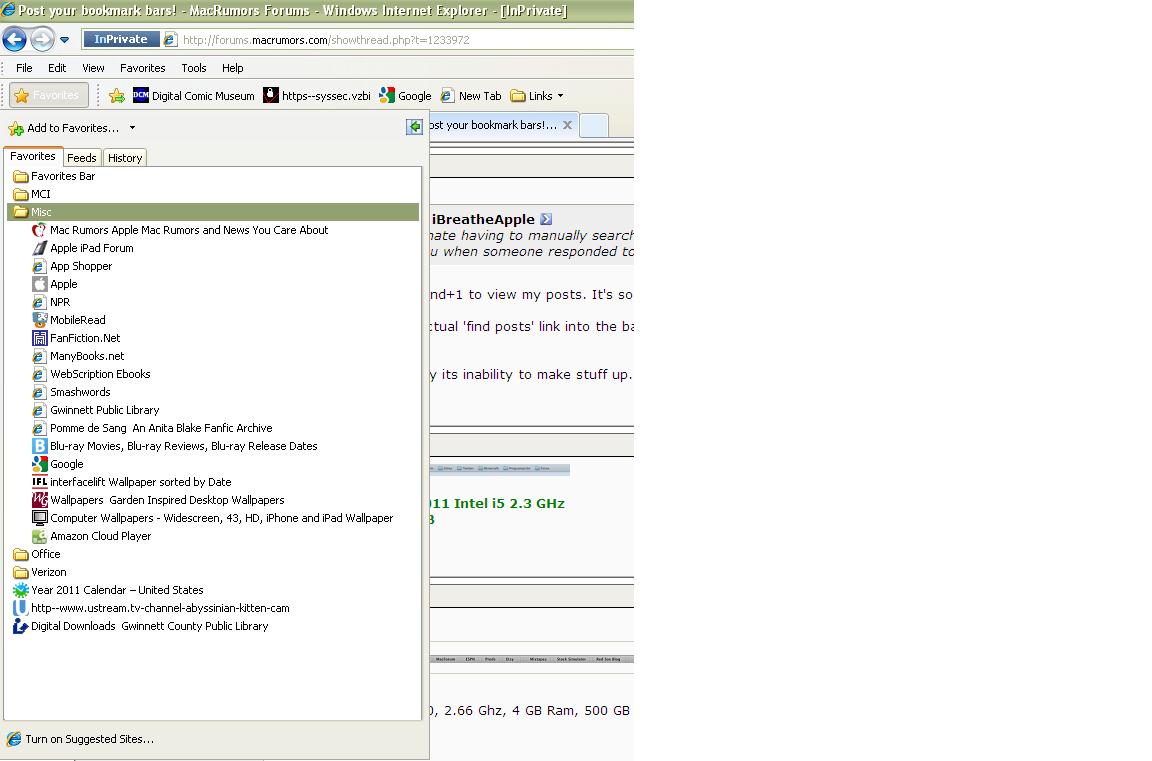Open Blu-ray Movies reviews favorite
1152x761 pixels.
175,446
